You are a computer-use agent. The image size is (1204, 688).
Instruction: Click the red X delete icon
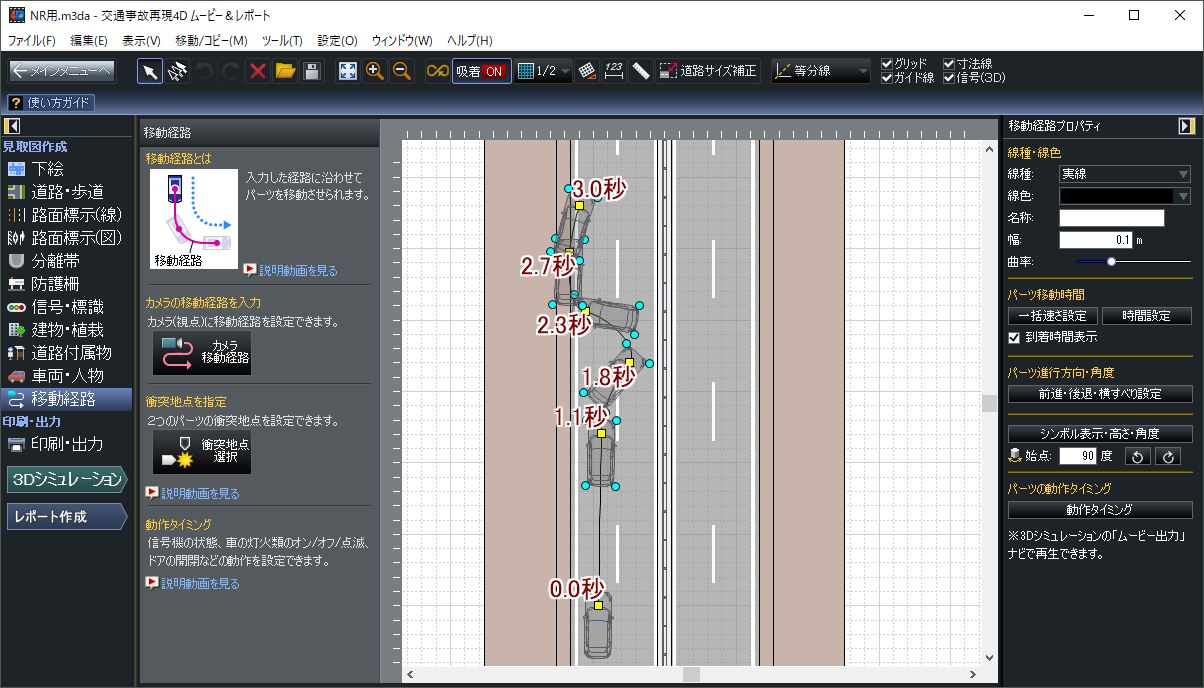(x=257, y=71)
